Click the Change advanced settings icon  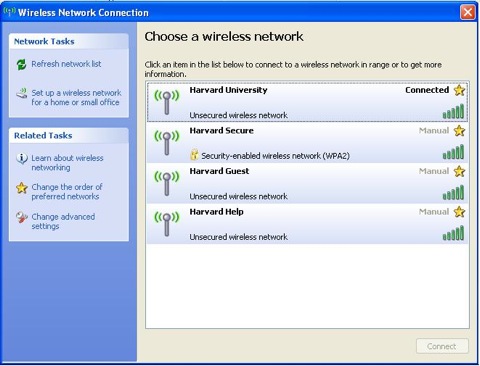22,217
